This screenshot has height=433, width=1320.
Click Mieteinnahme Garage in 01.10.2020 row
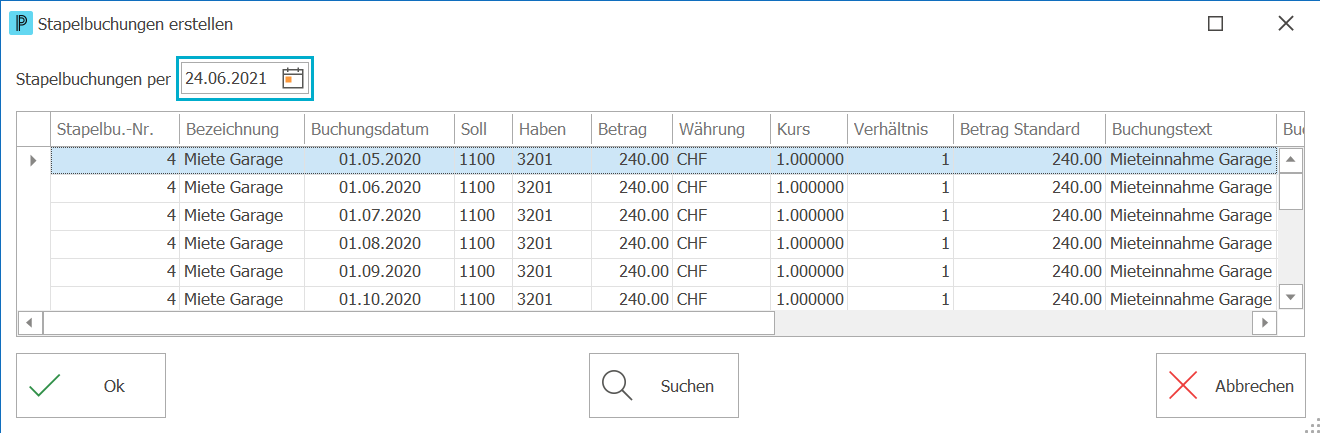click(1191, 299)
